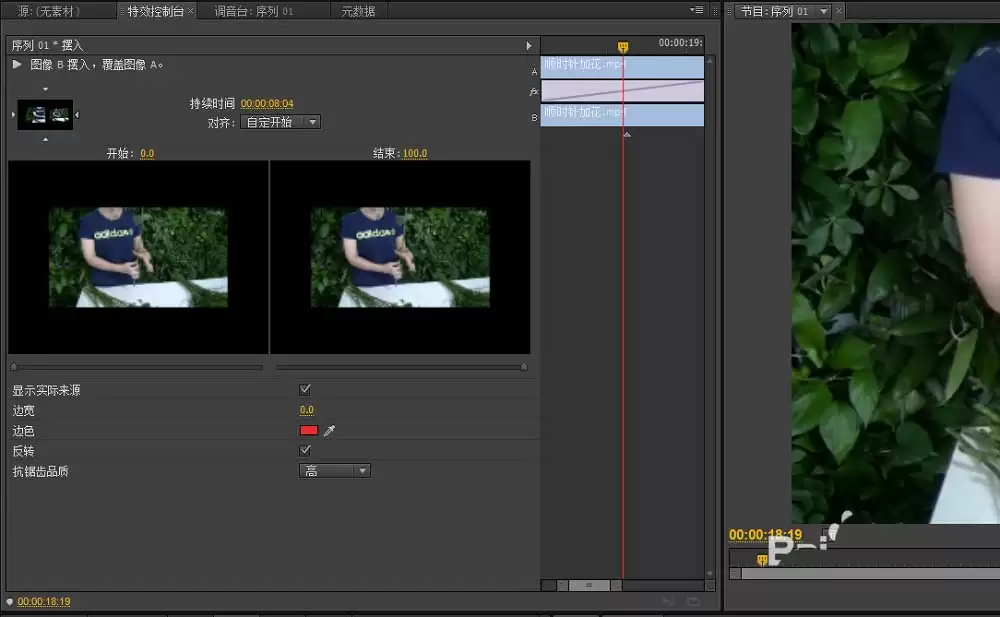Viewport: 1000px width, 617px height.
Task: Click the play transition preview triangle
Action: (x=17, y=64)
